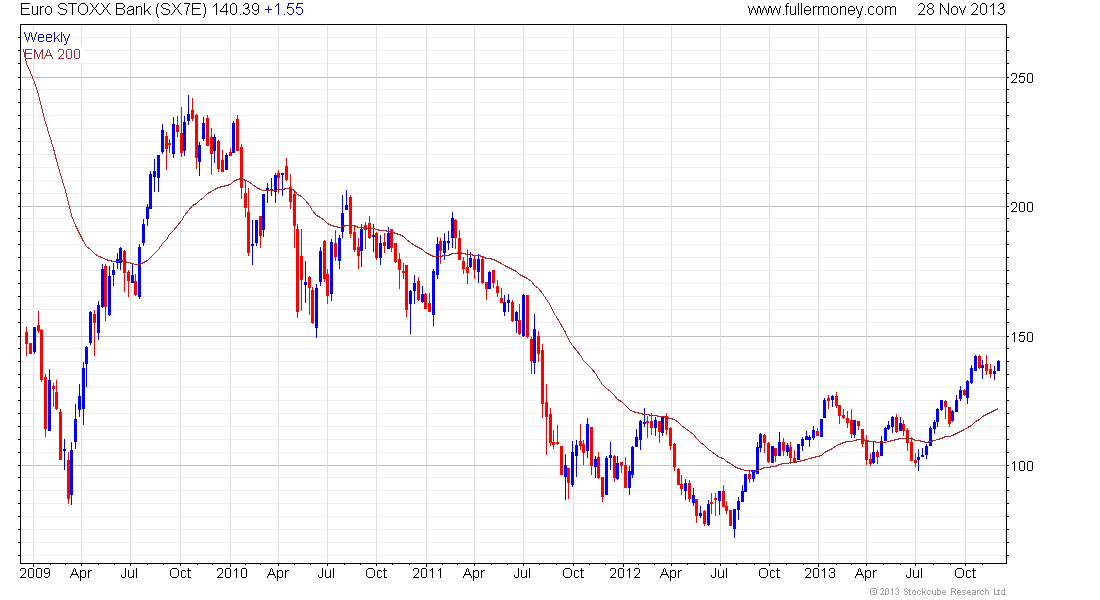Click the 2010 time axis label
The image size is (1100, 600).
pos(232,573)
